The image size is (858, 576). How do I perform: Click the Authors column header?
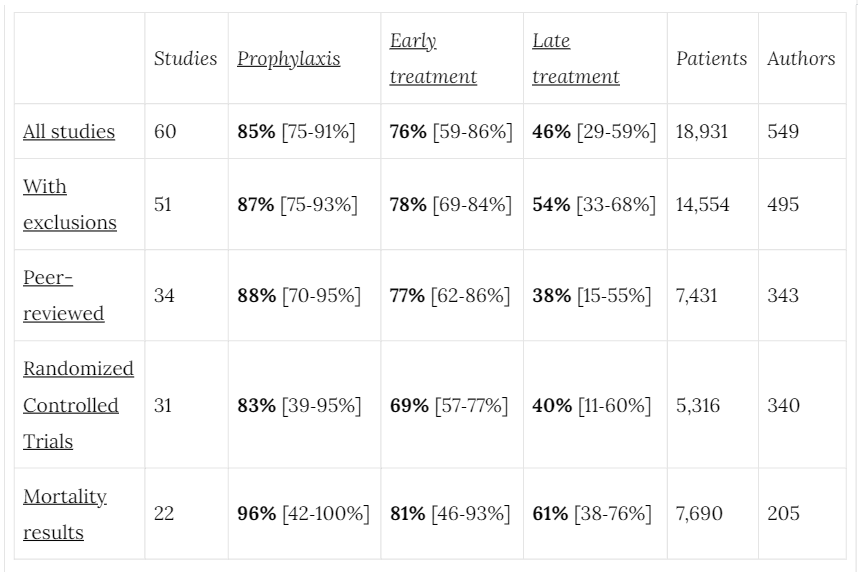point(801,59)
